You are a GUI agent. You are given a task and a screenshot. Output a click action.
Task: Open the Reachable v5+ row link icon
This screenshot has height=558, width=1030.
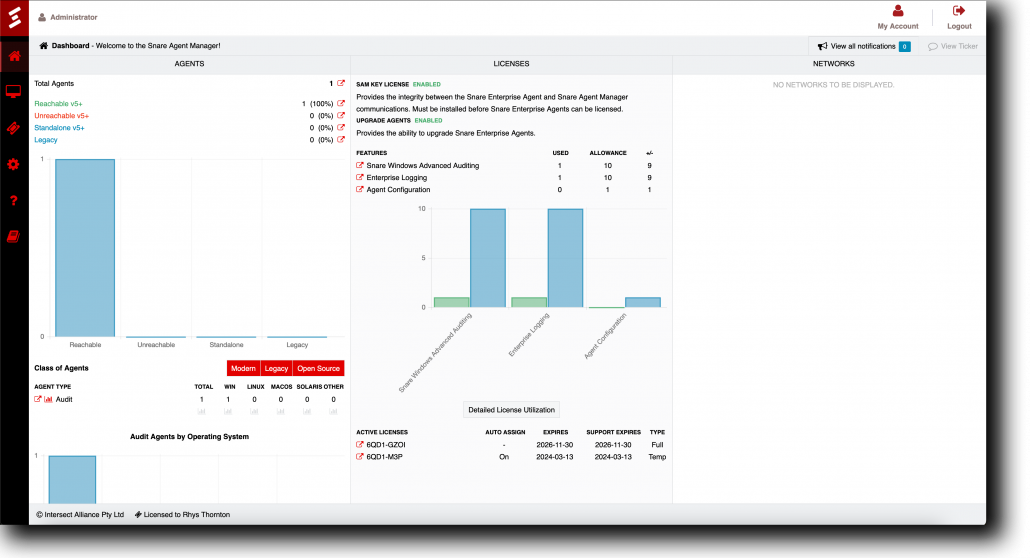pyautogui.click(x=341, y=103)
